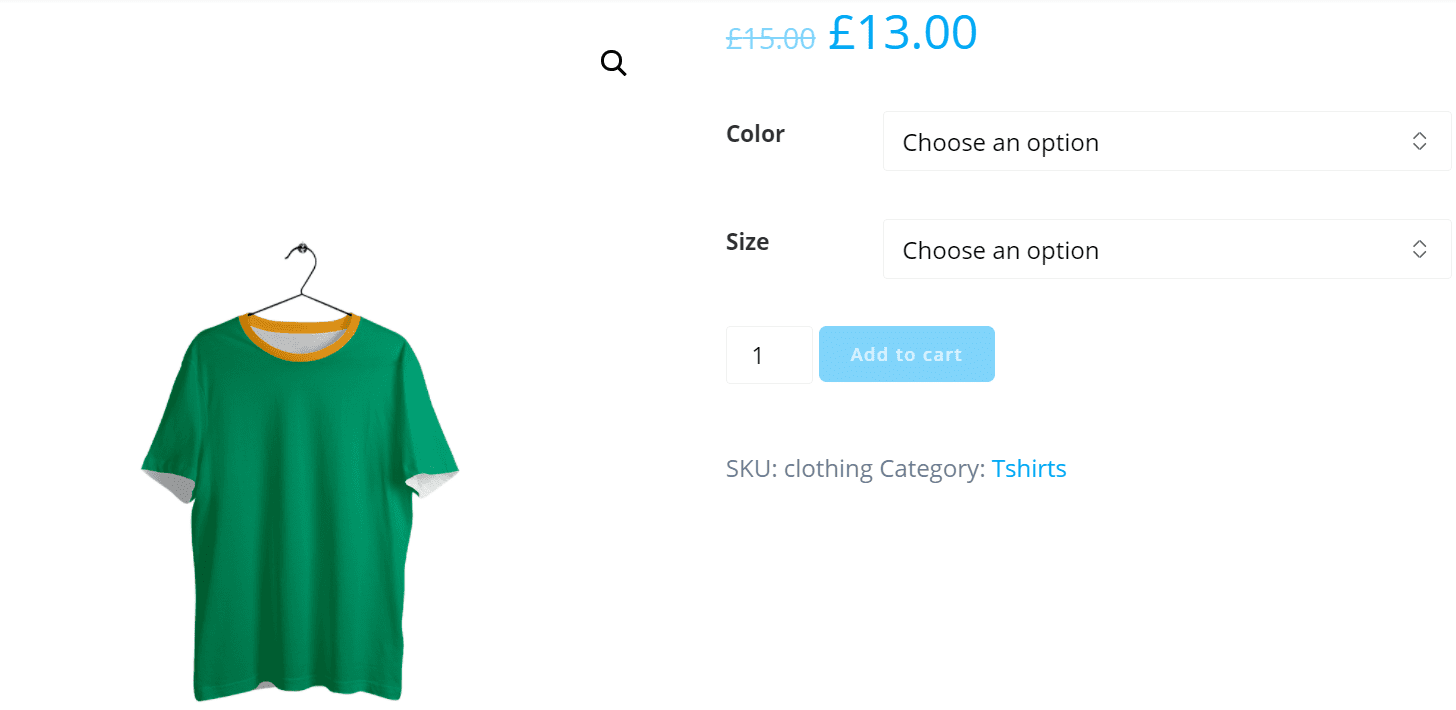This screenshot has height=710, width=1456.
Task: Click the SKU: clothing text
Action: click(x=799, y=468)
